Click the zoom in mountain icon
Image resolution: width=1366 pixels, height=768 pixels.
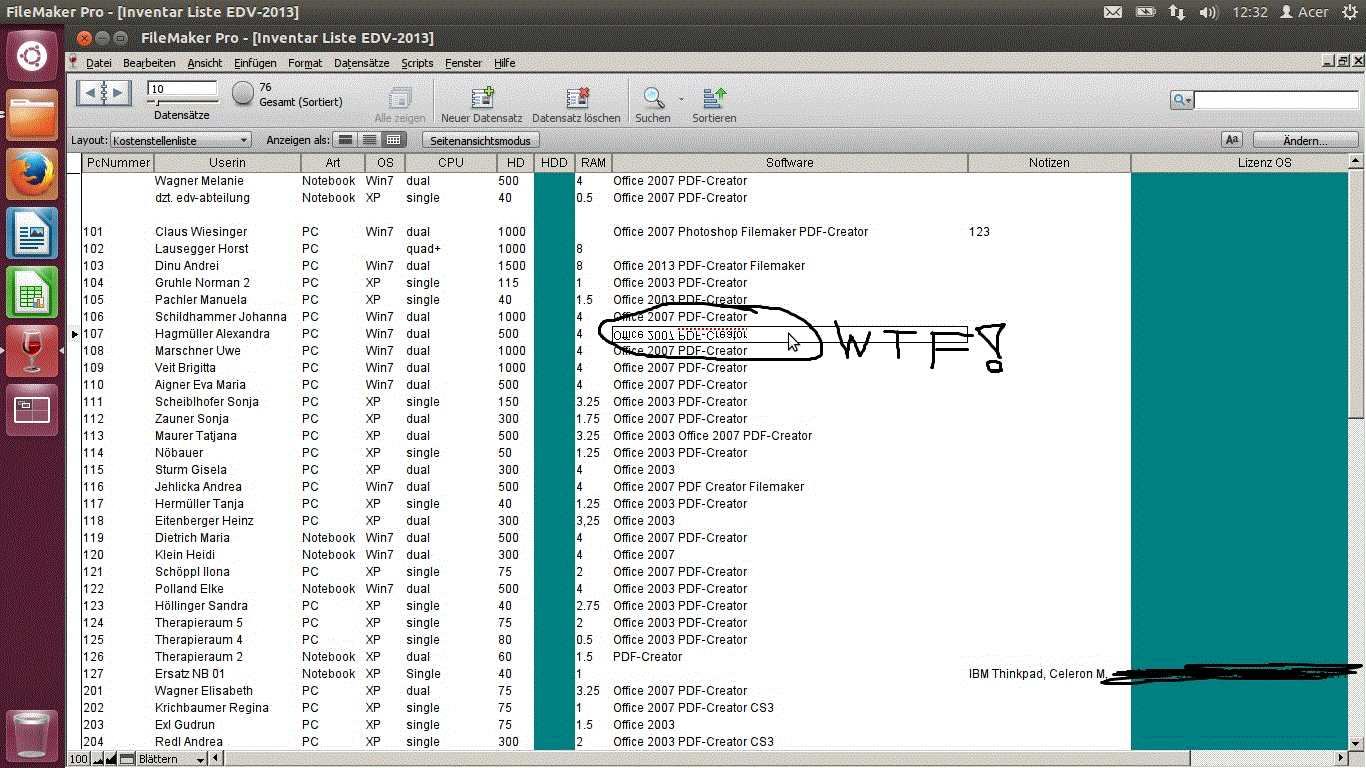112,760
